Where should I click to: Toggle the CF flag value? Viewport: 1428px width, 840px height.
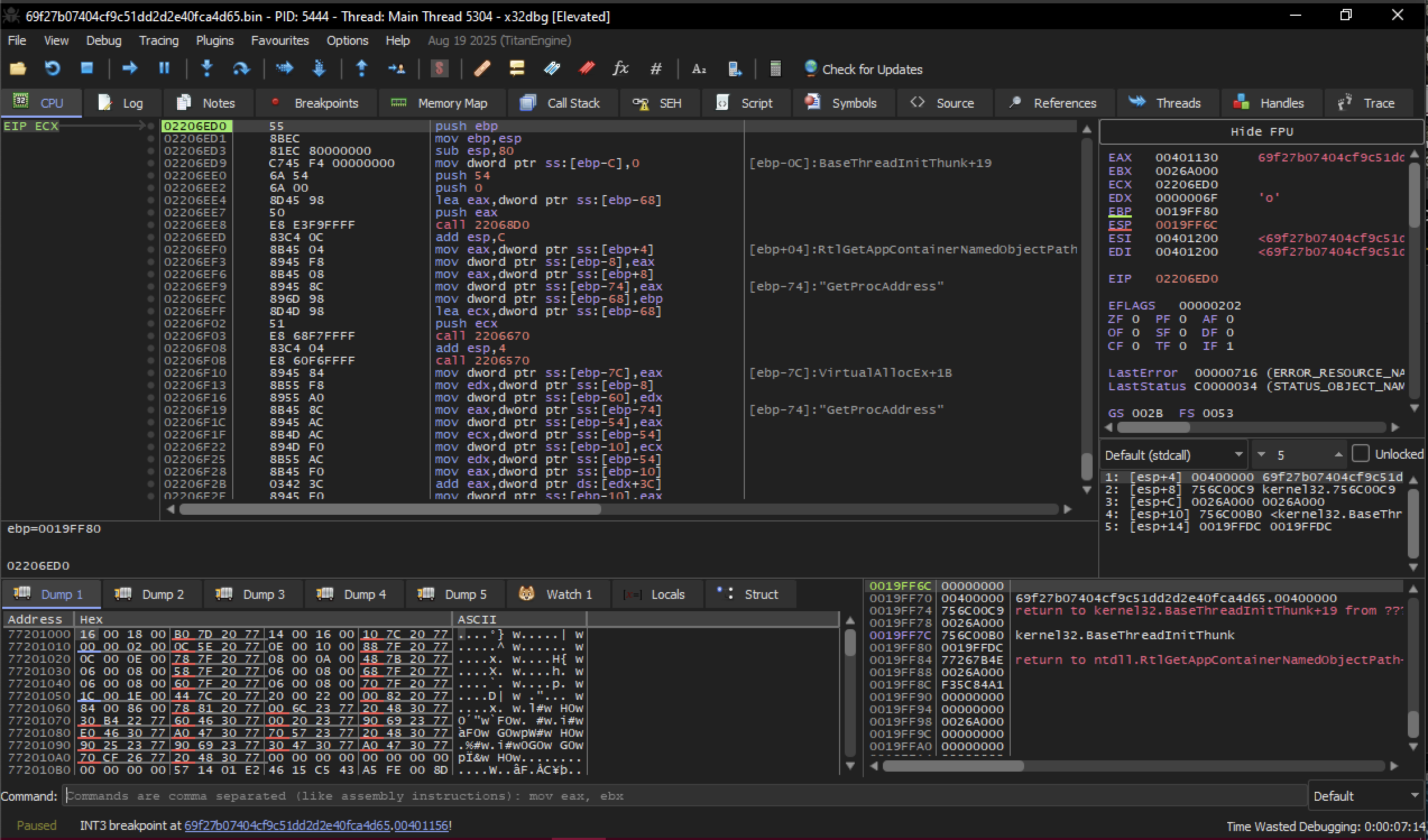[1136, 346]
